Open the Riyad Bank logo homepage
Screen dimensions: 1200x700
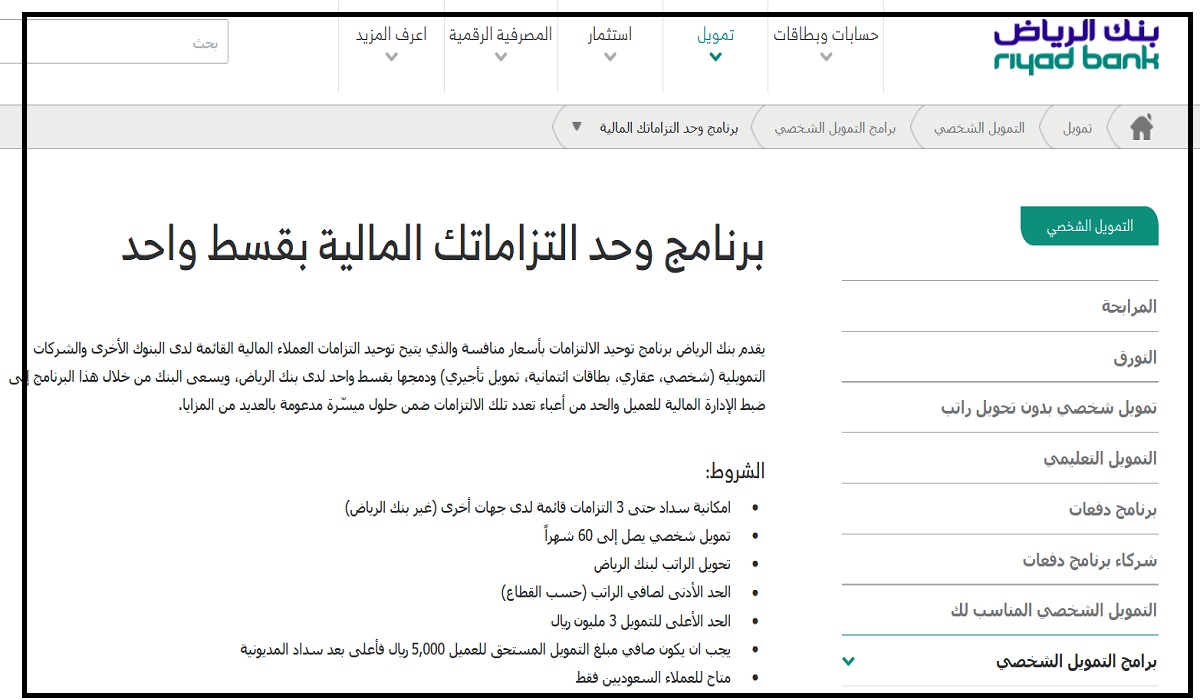click(1076, 43)
